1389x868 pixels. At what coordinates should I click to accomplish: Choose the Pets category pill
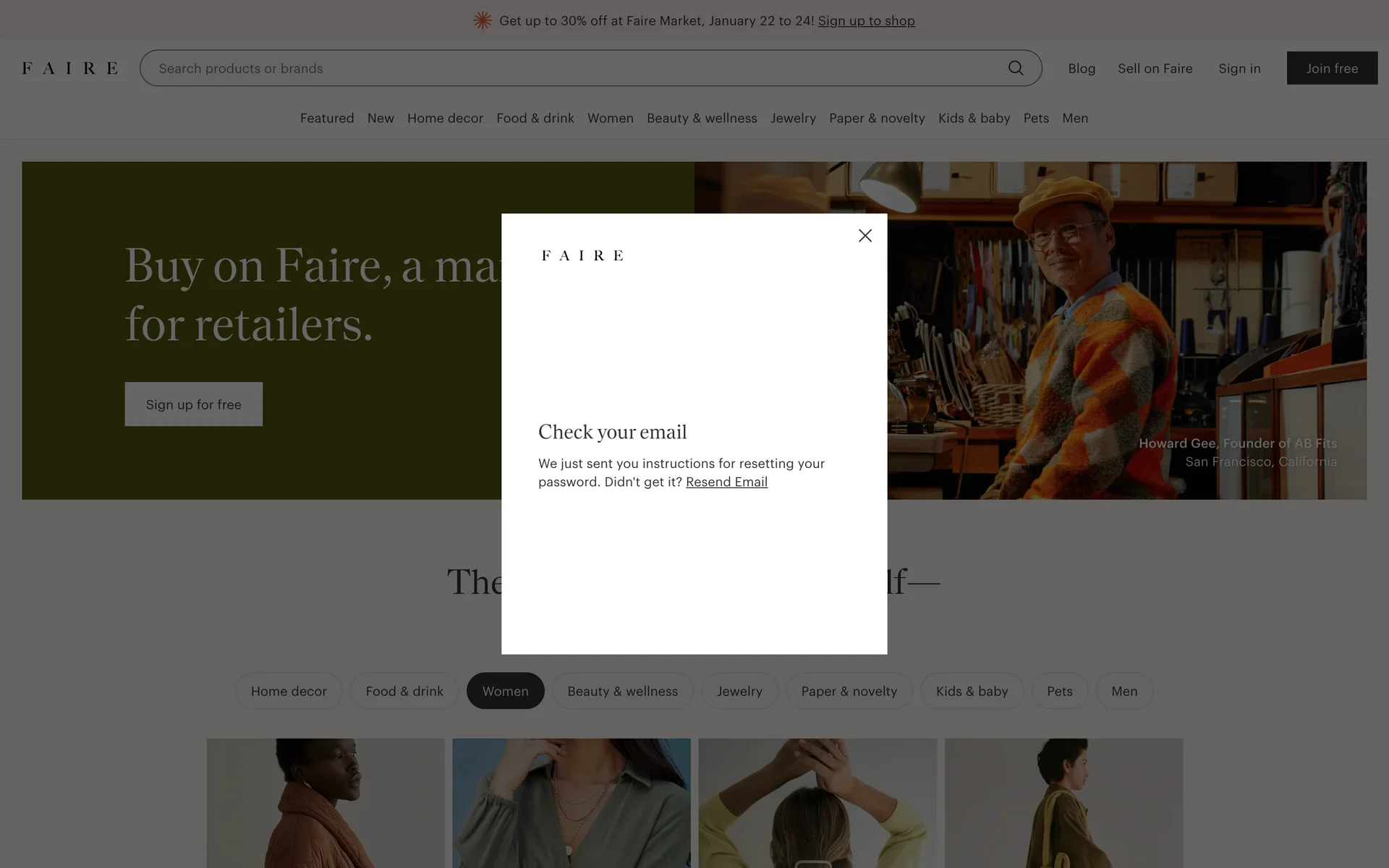tap(1059, 691)
